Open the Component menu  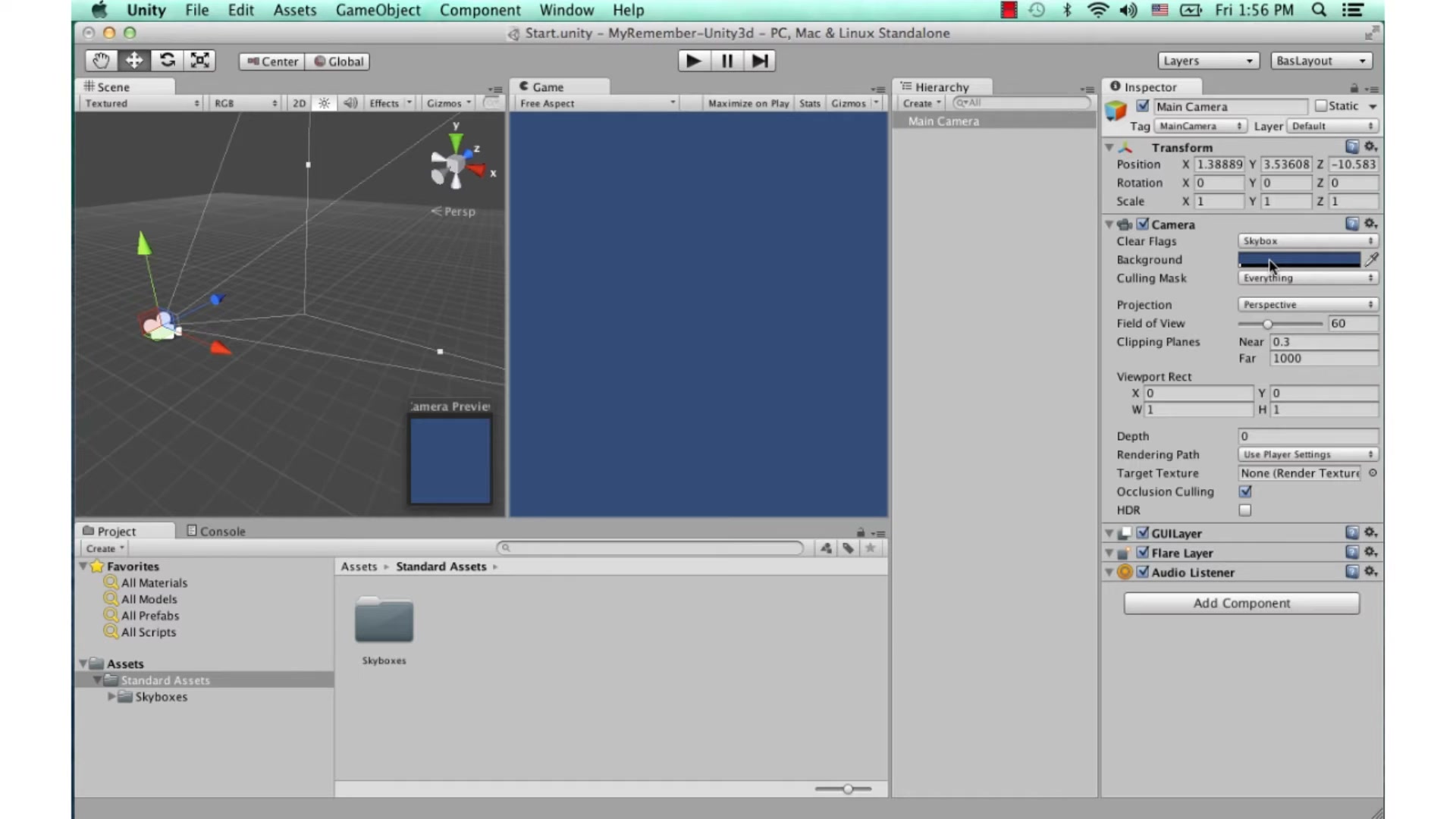coord(480,10)
